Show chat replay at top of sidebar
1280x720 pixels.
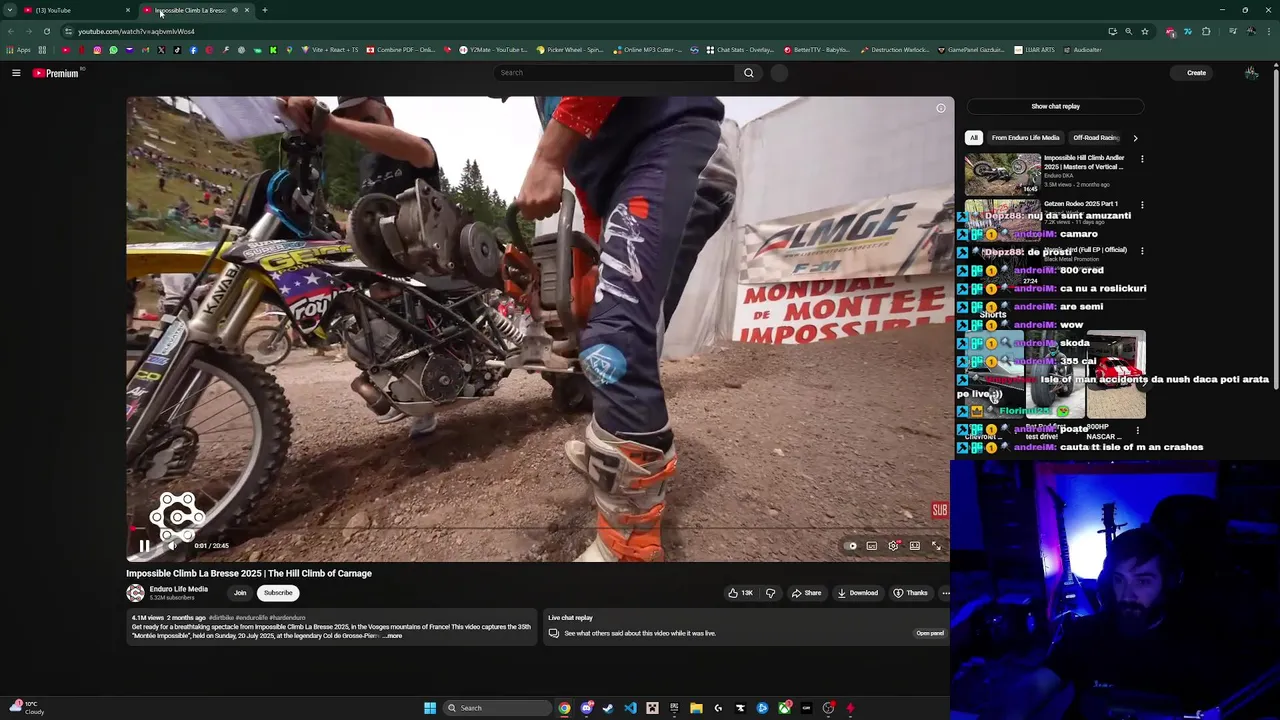point(1055,106)
